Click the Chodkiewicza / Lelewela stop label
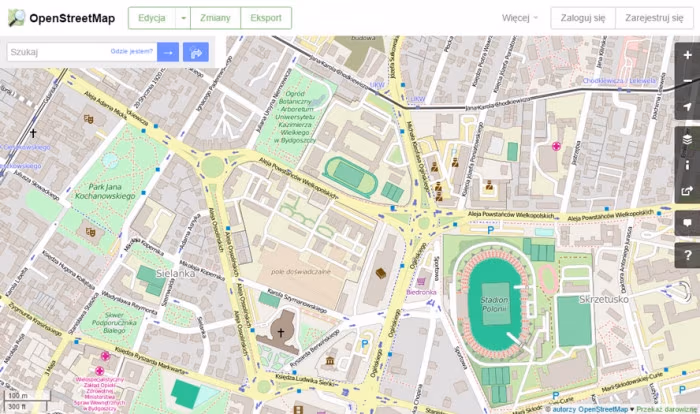This screenshot has width=700, height=414. (619, 80)
